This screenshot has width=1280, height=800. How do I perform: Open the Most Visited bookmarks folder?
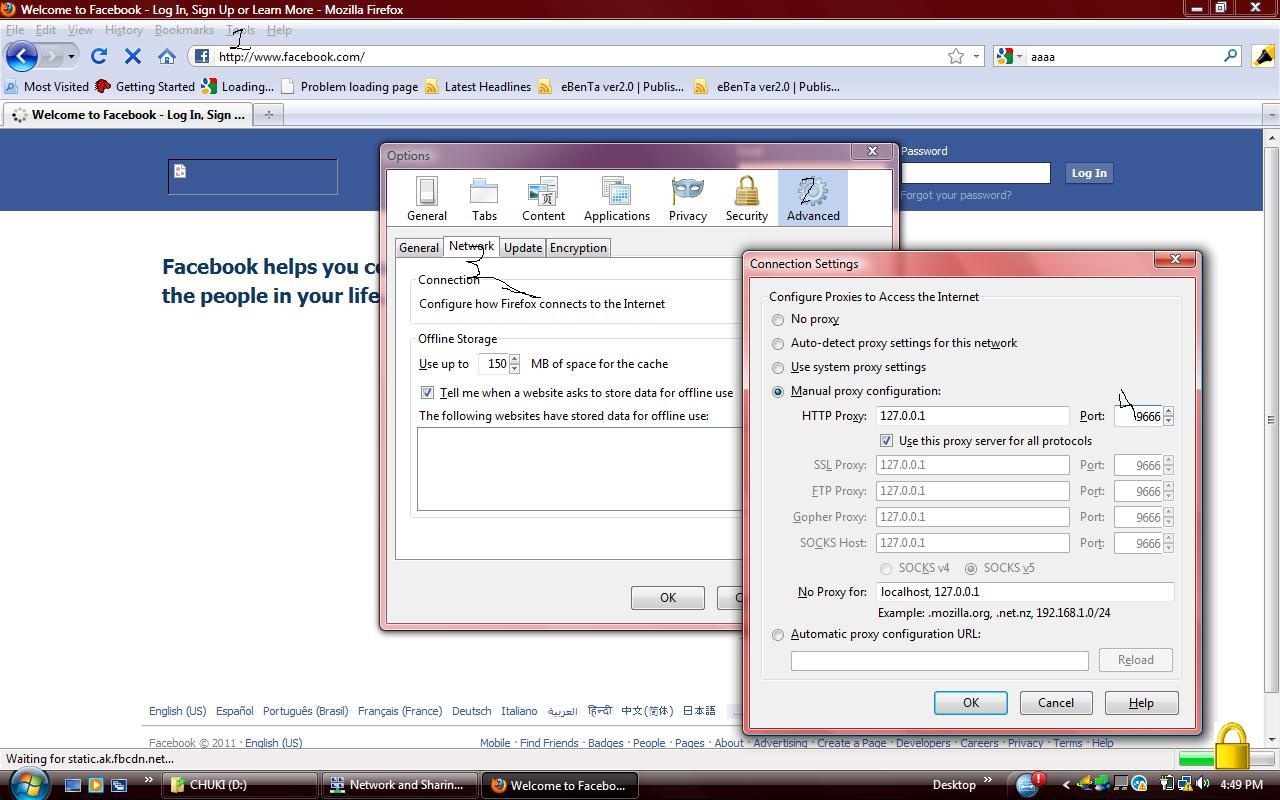[x=47, y=87]
